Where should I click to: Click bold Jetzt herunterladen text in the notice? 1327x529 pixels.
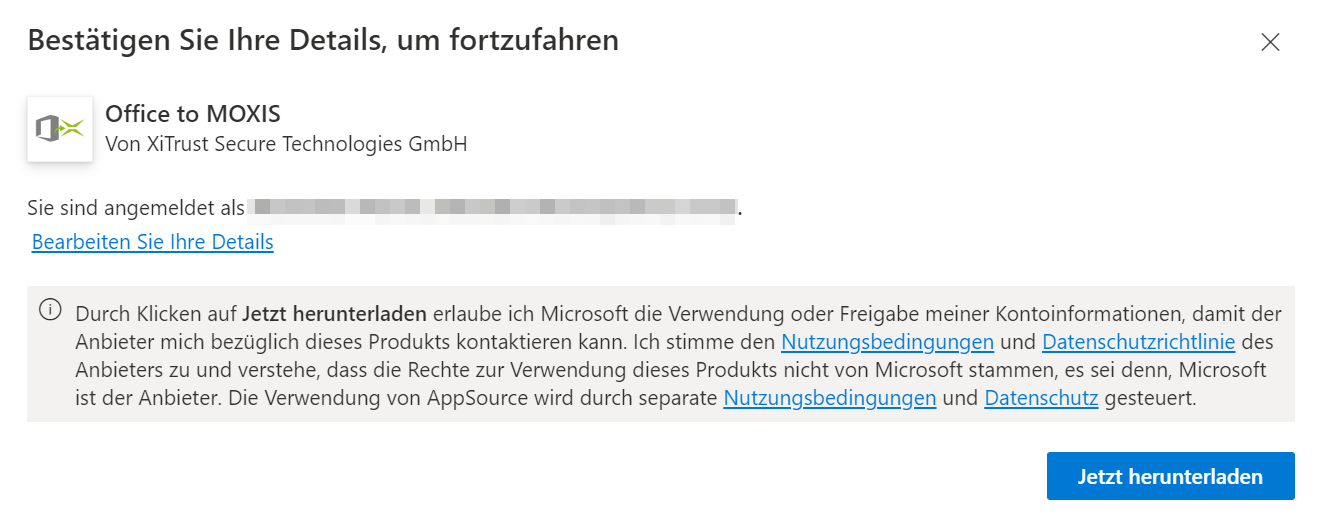pos(334,313)
